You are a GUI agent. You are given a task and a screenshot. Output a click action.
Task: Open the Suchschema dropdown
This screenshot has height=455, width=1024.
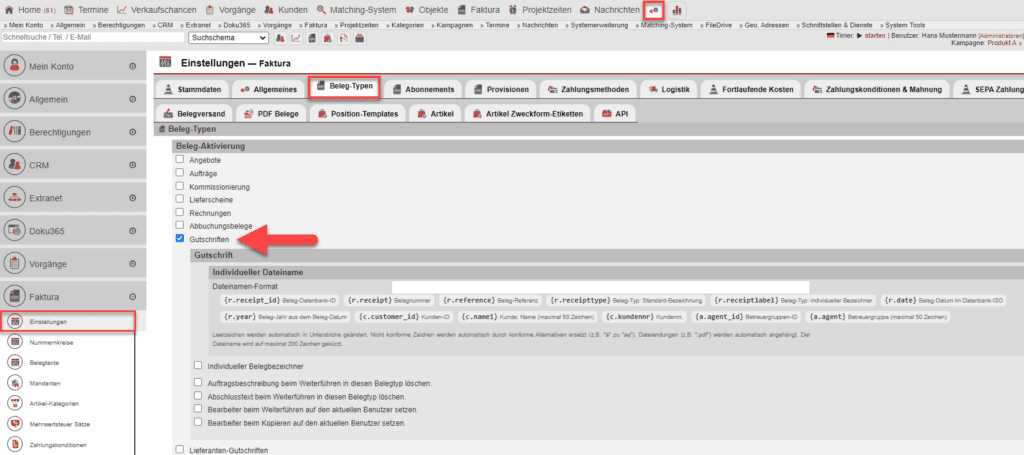(228, 38)
